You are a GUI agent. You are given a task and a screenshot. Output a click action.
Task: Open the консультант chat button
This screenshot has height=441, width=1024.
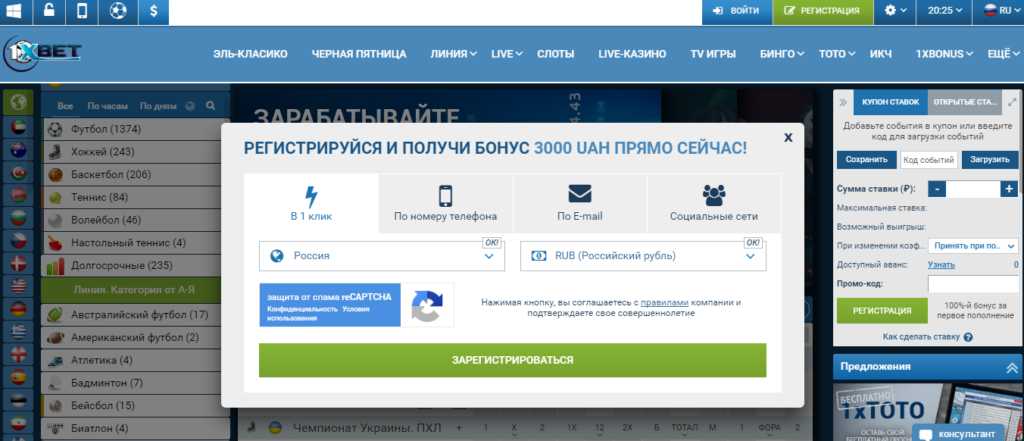[x=958, y=433]
